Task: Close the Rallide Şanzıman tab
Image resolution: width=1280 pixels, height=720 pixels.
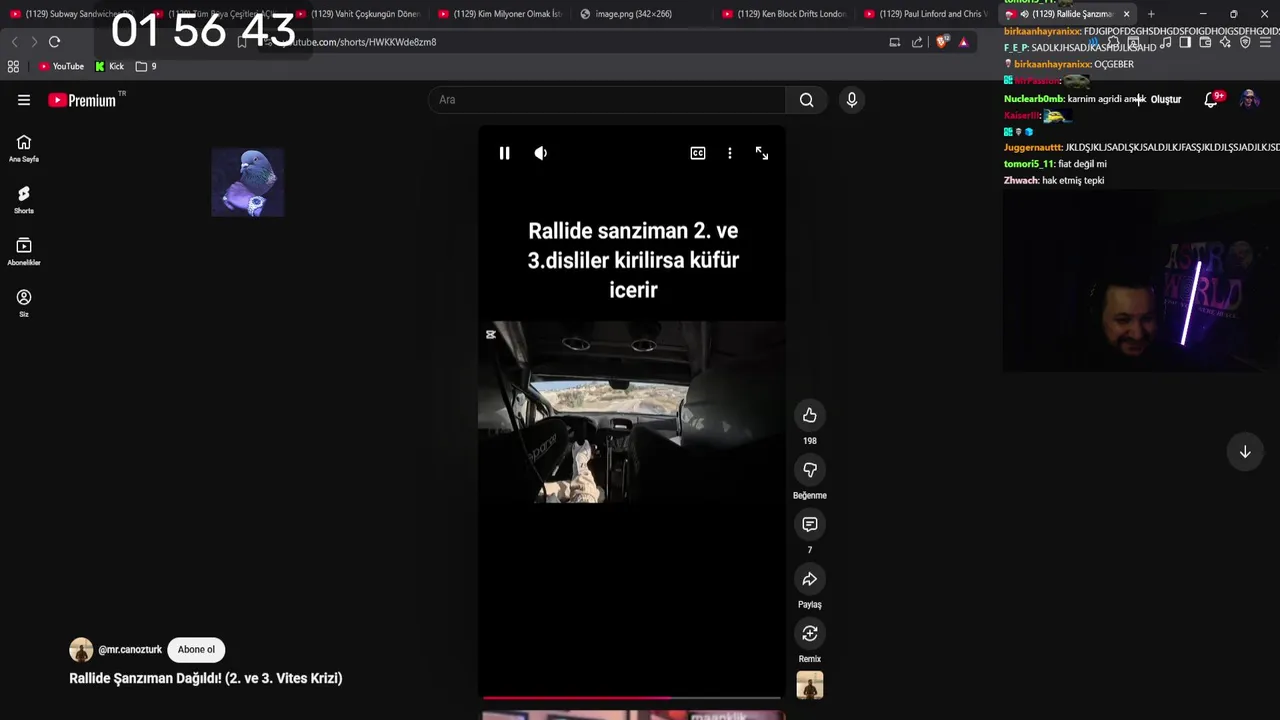Action: [x=1126, y=14]
